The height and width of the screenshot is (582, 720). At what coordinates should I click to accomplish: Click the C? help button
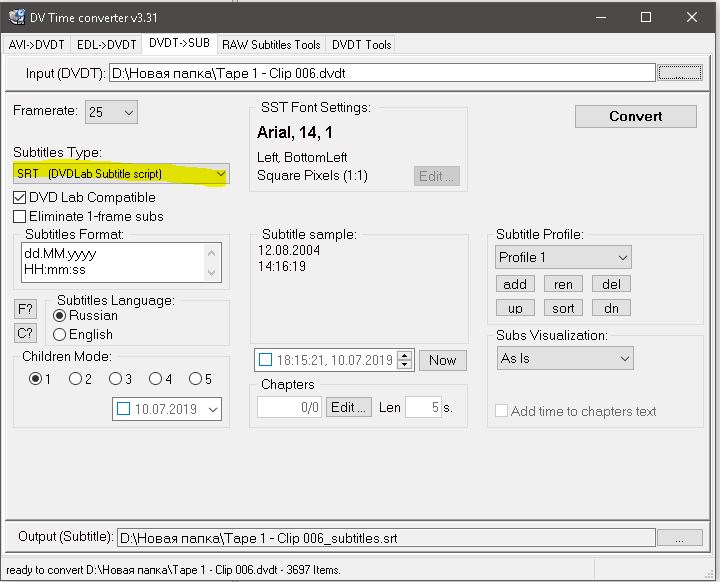25,333
